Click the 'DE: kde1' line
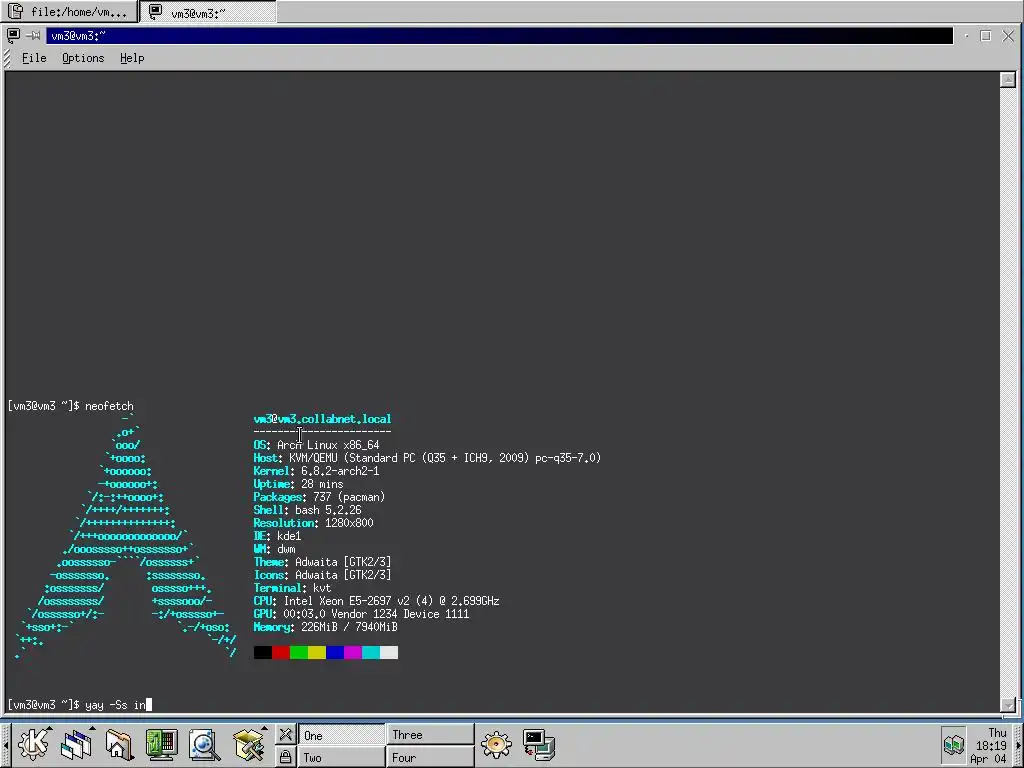This screenshot has width=1024, height=768. tap(278, 536)
